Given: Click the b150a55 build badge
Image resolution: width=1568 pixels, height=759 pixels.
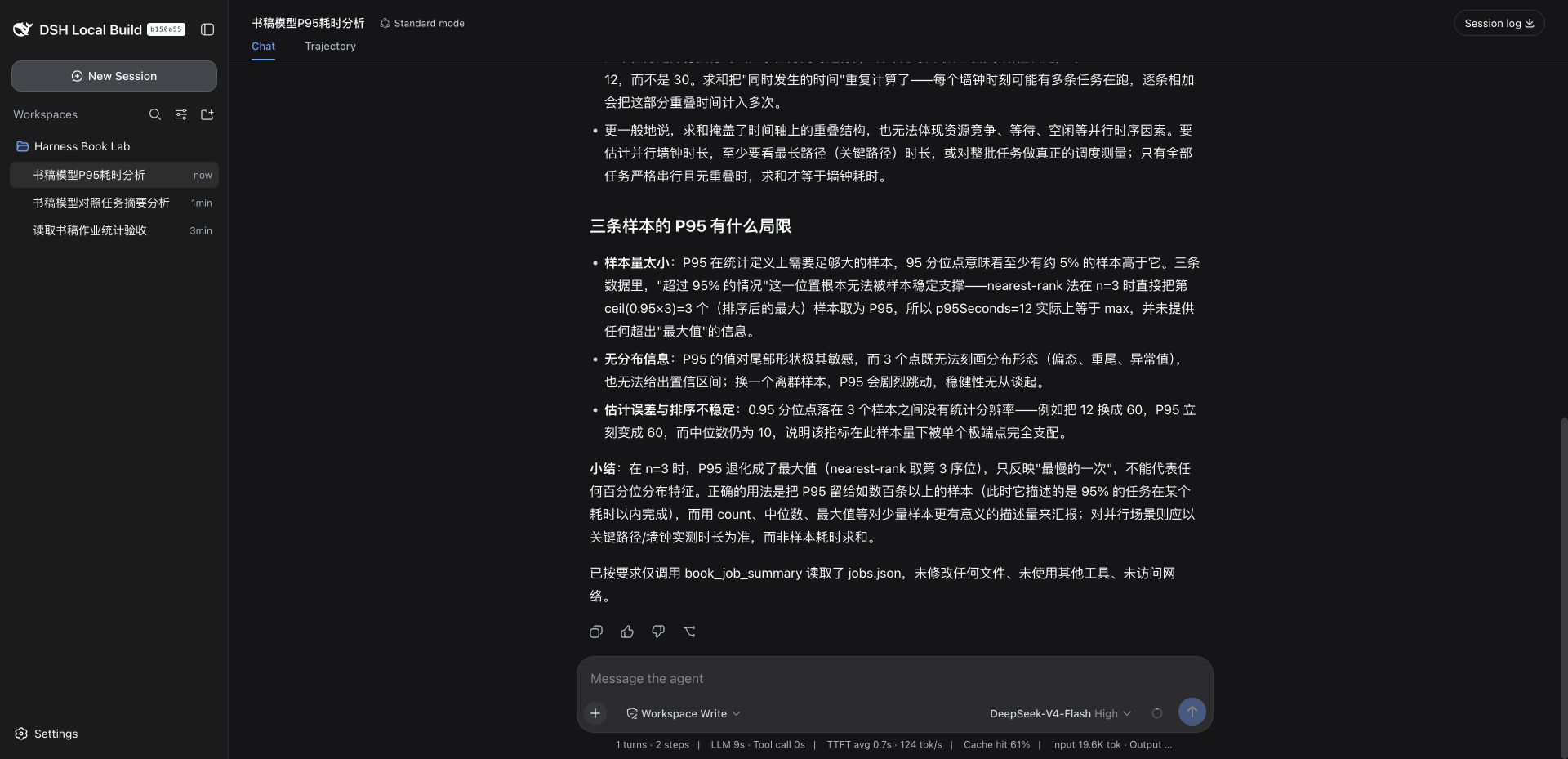Looking at the screenshot, I should pyautogui.click(x=167, y=29).
